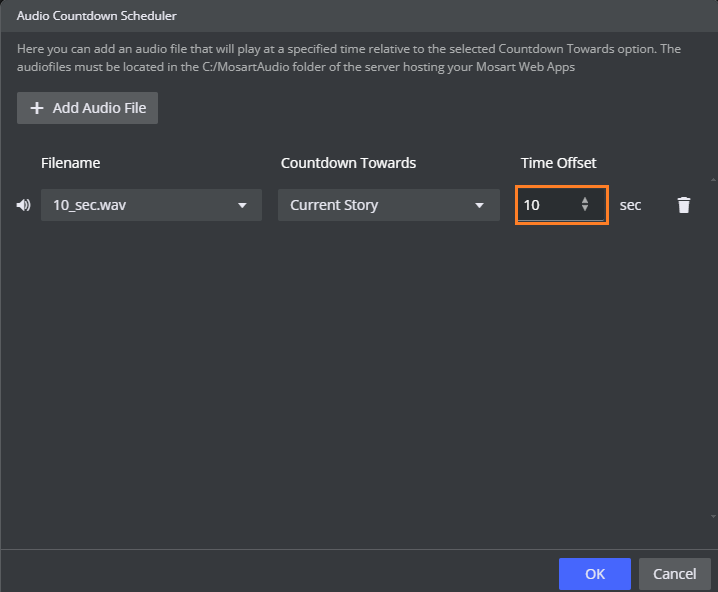Open the 10_sec.wav filename dropdown
Screen dimensions: 718x592
(140, 205)
